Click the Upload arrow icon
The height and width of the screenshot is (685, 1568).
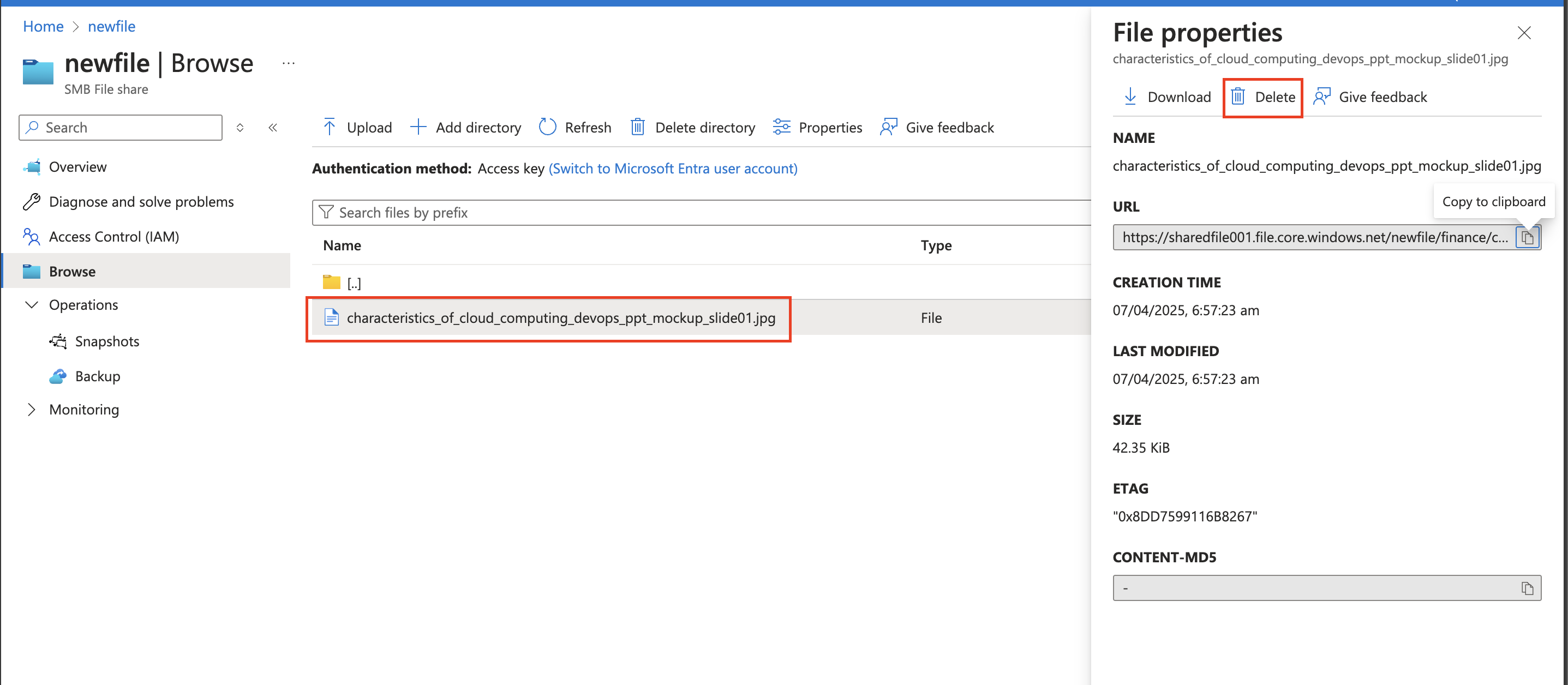[330, 127]
